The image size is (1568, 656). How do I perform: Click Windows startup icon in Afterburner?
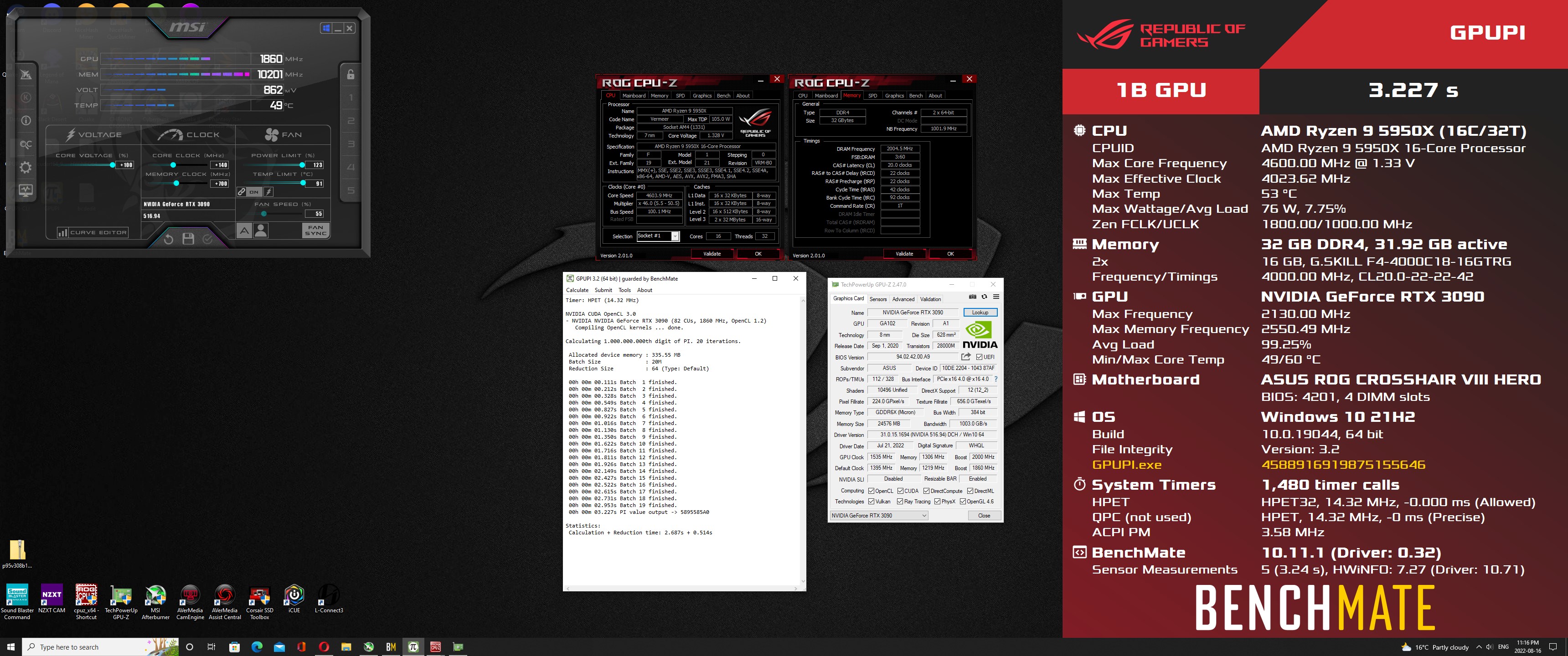(326, 28)
